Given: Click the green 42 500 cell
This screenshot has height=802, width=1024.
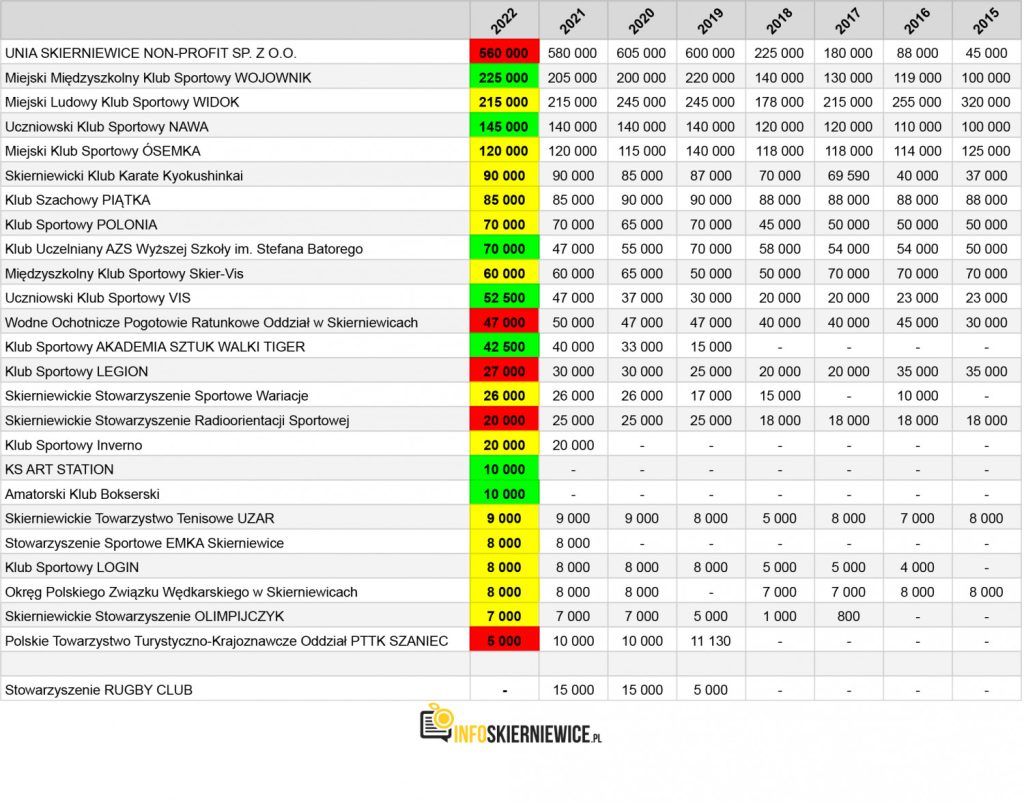Looking at the screenshot, I should [504, 347].
